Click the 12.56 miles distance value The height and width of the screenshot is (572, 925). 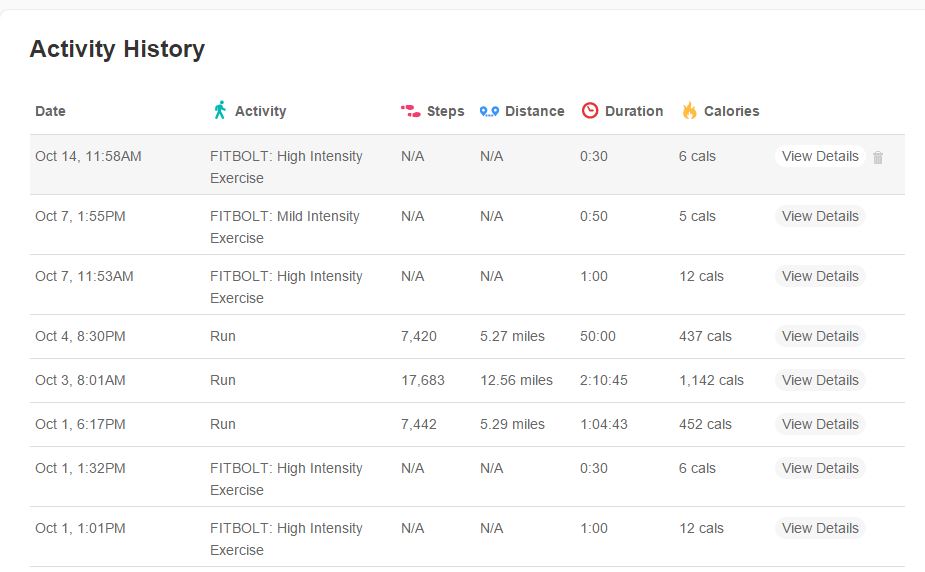click(x=516, y=380)
